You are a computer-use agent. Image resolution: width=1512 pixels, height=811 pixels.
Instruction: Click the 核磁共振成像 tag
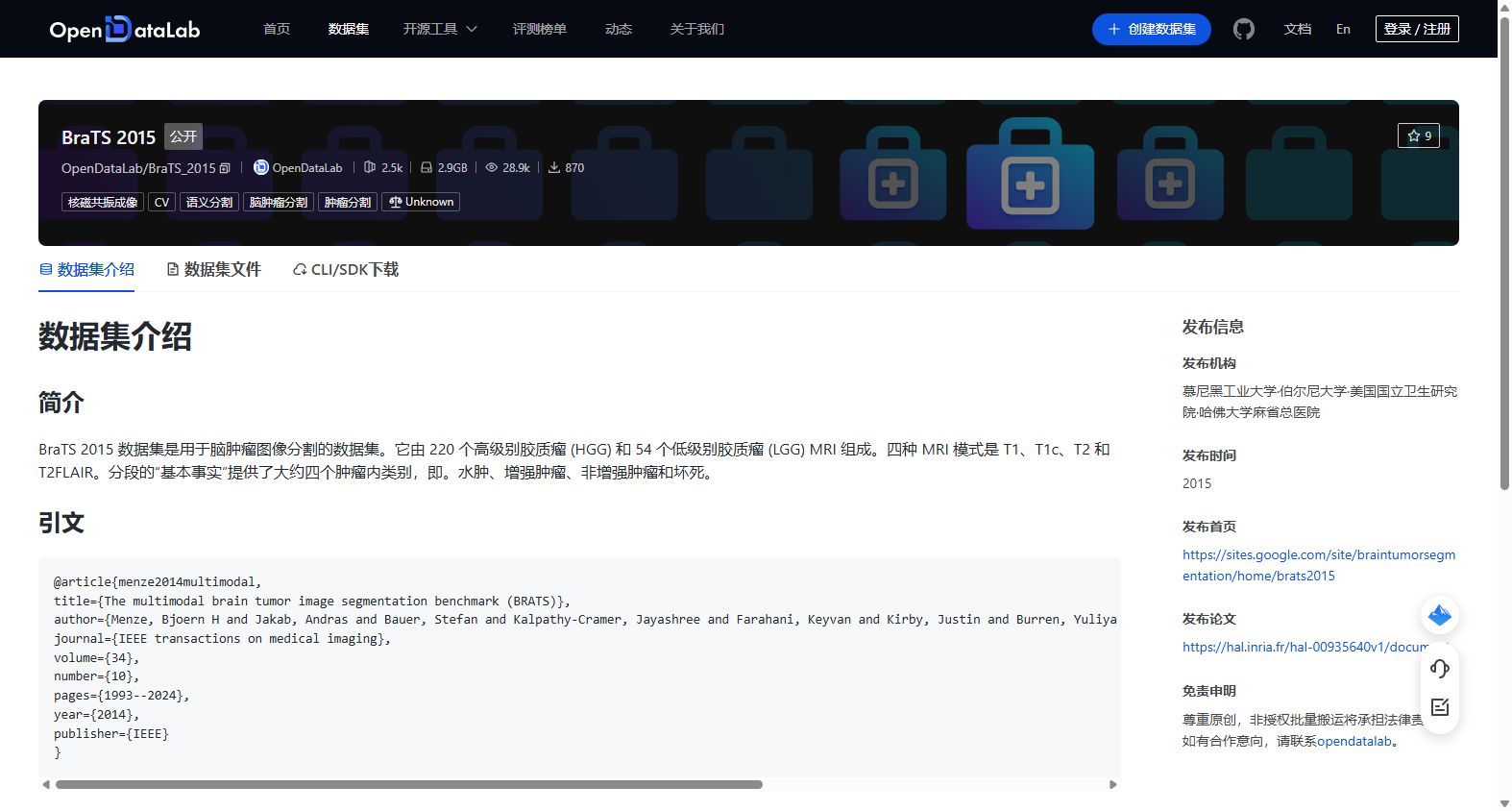coord(103,202)
